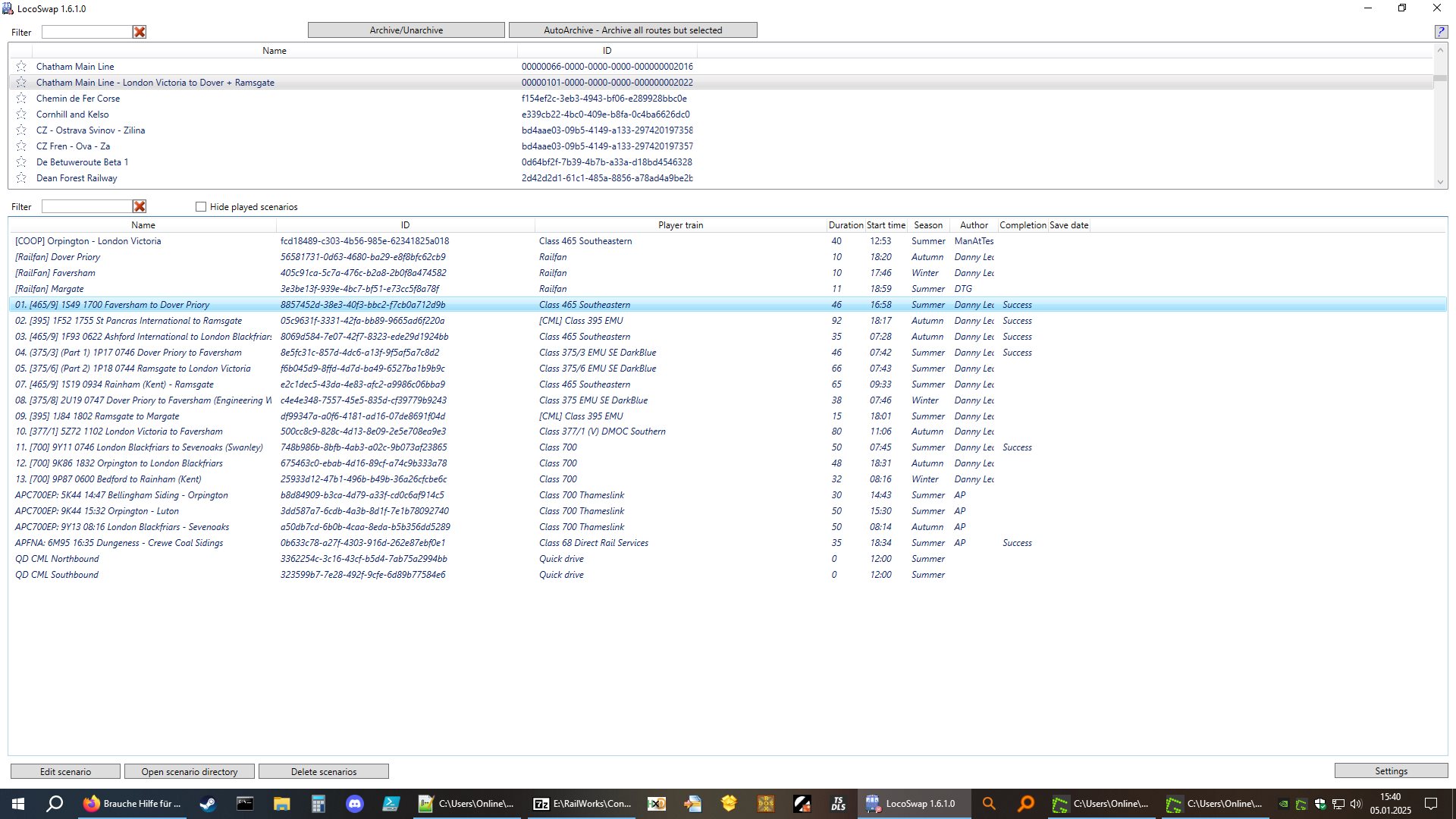Open the help question mark icon
This screenshot has width=1456, height=819.
coord(1441,31)
